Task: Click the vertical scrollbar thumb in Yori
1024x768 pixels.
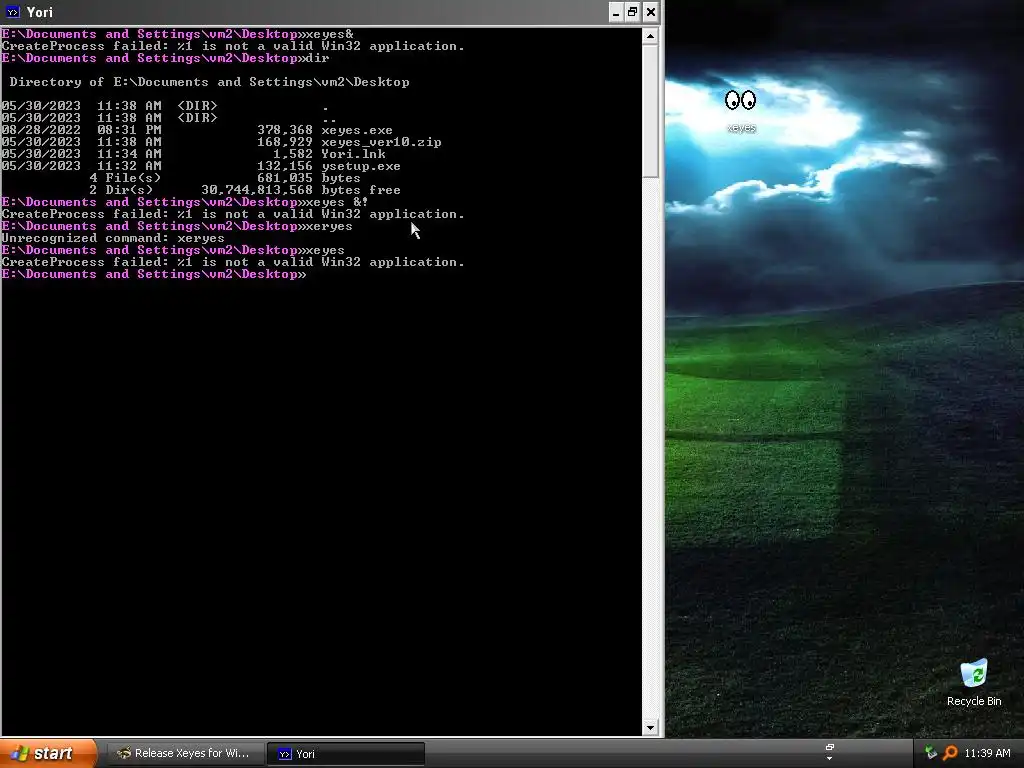Action: pos(650,110)
